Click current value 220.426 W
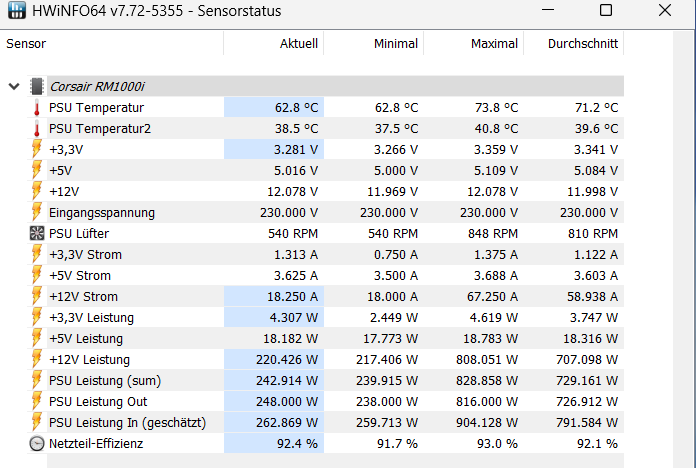 tap(287, 359)
